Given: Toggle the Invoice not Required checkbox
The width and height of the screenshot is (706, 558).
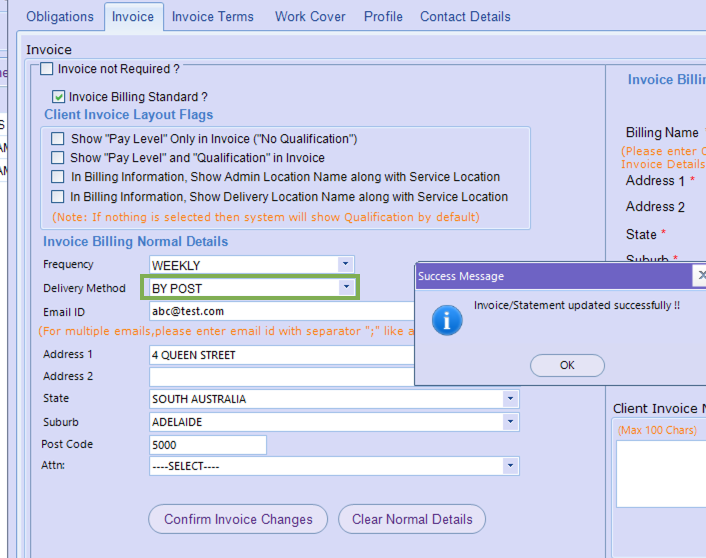Looking at the screenshot, I should (x=46, y=69).
